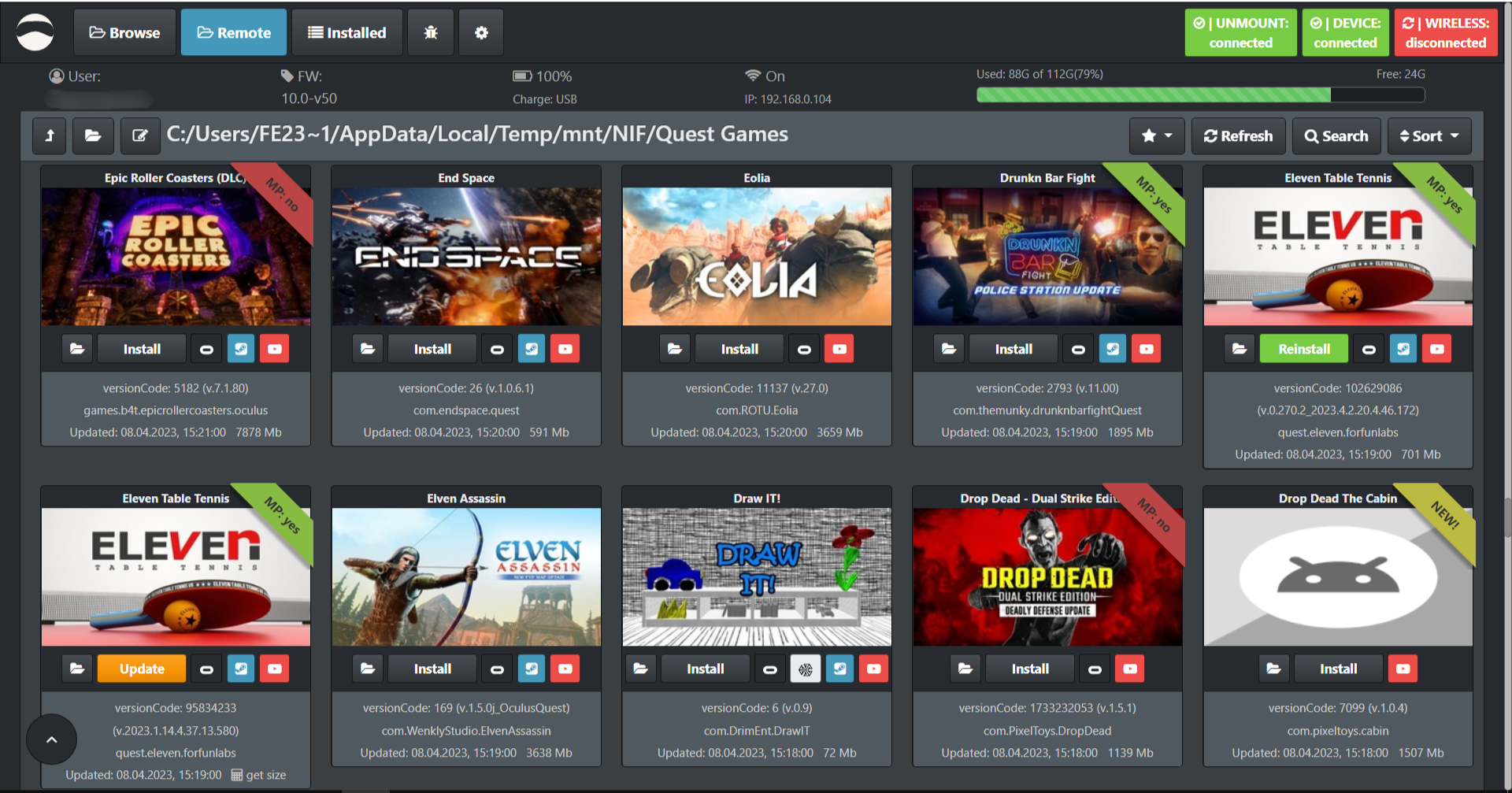Open the Steam link for Draw IT!

(840, 669)
